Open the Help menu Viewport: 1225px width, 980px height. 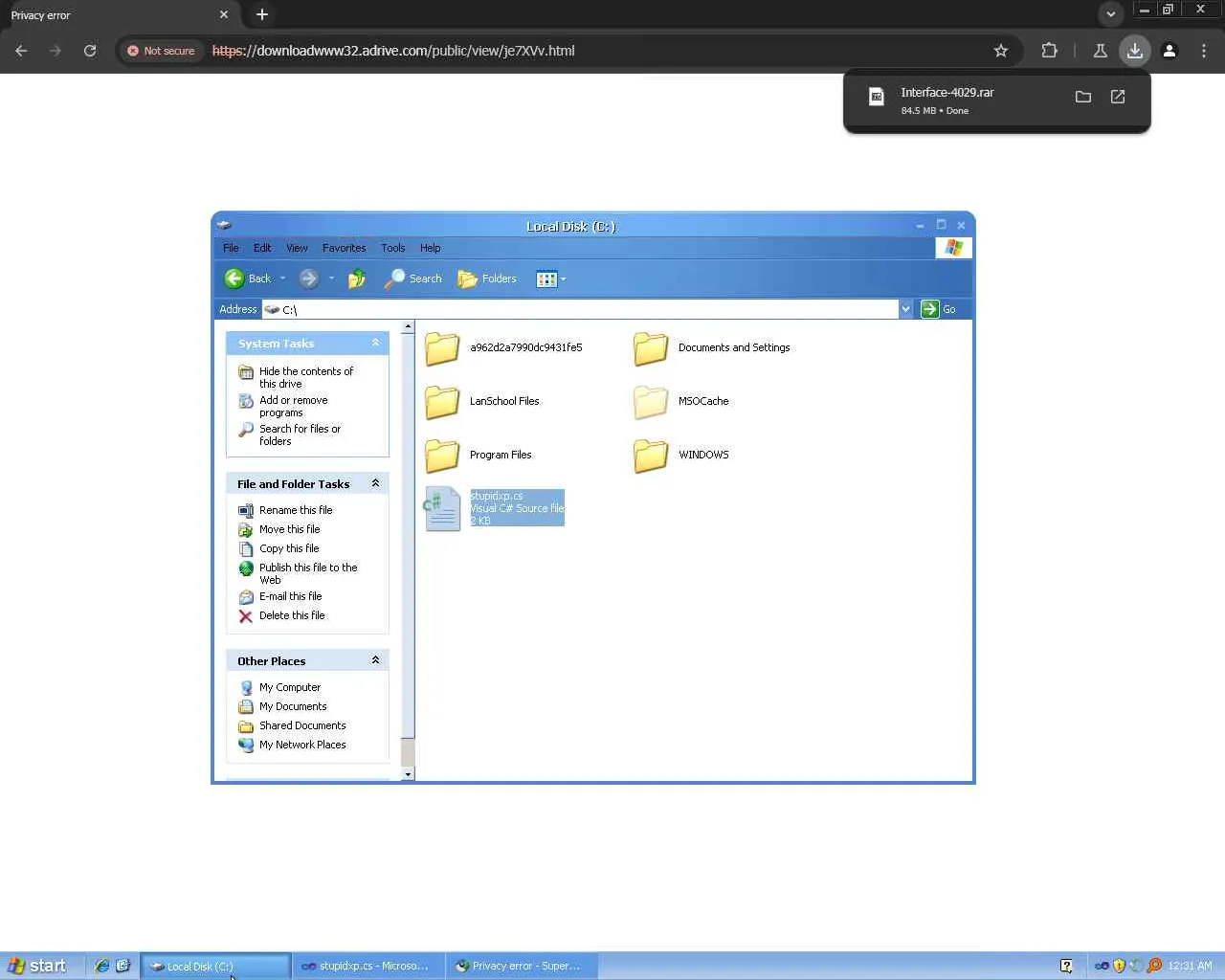(x=430, y=248)
